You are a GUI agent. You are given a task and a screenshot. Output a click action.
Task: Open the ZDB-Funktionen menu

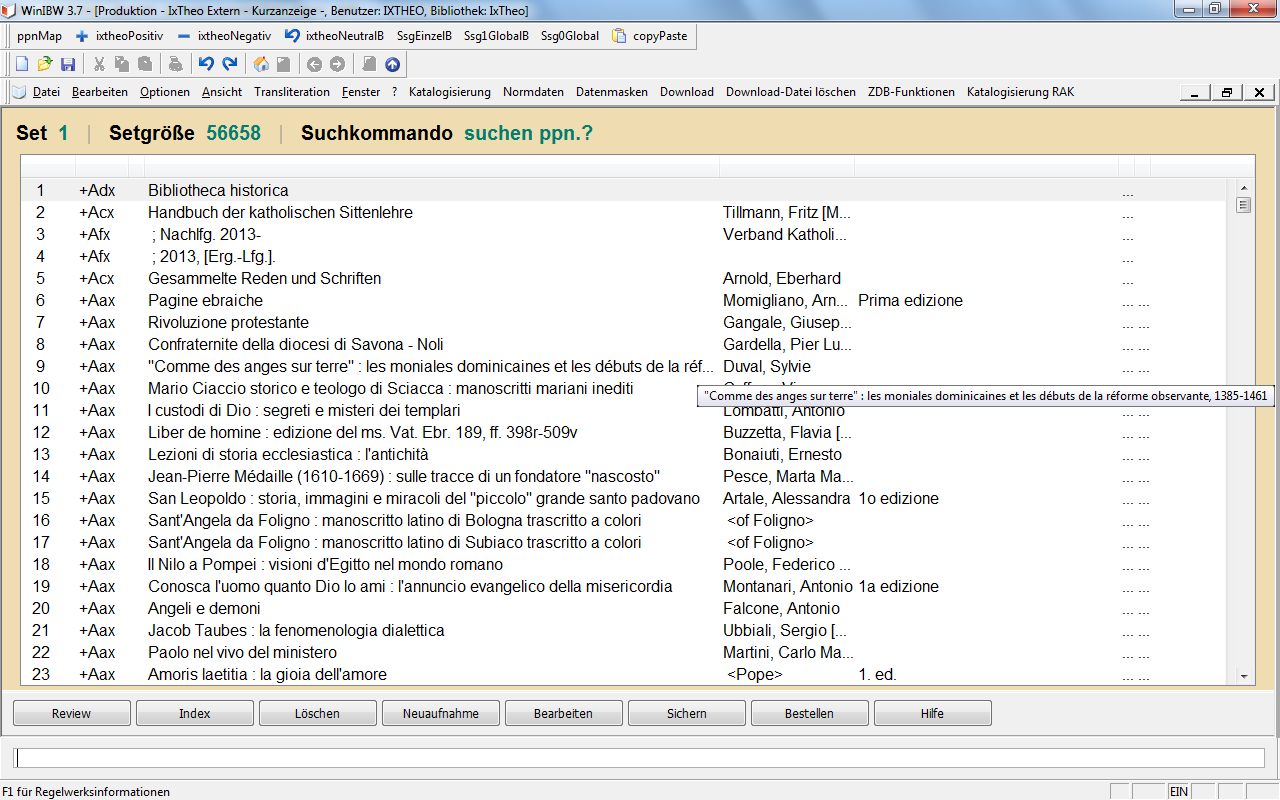911,92
